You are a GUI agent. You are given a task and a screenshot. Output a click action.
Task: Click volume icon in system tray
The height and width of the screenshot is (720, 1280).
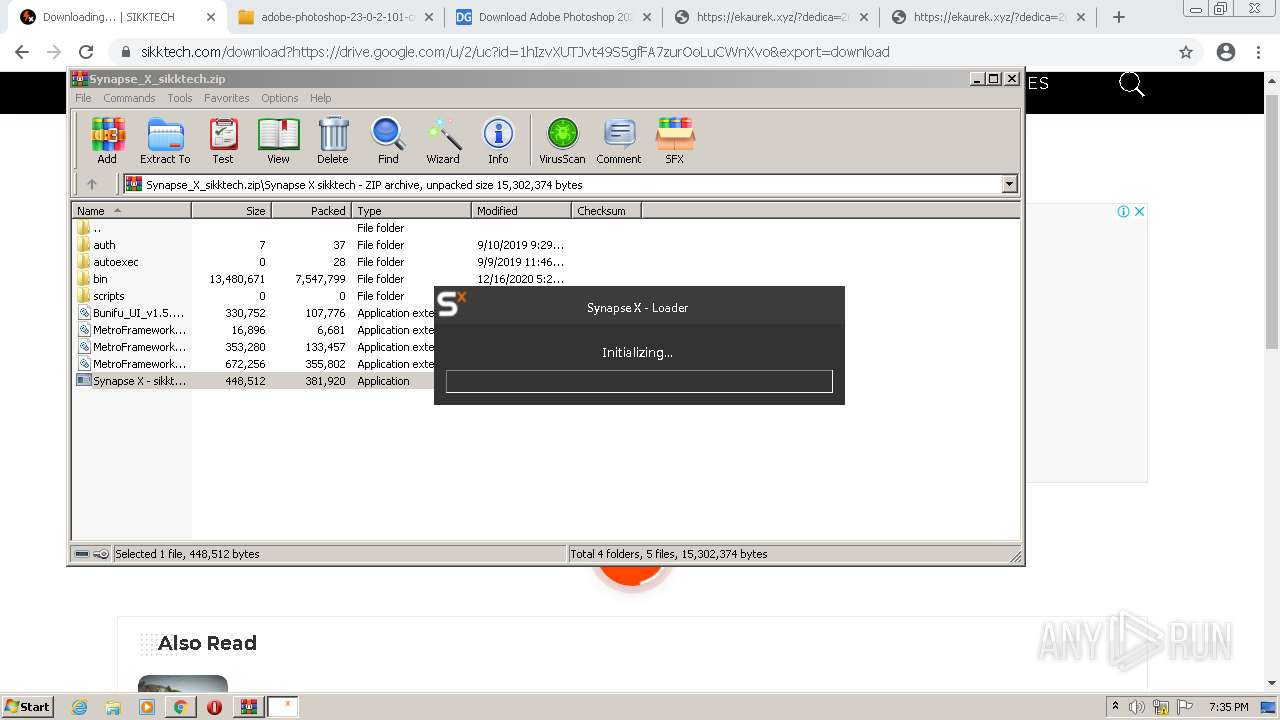coord(1137,707)
